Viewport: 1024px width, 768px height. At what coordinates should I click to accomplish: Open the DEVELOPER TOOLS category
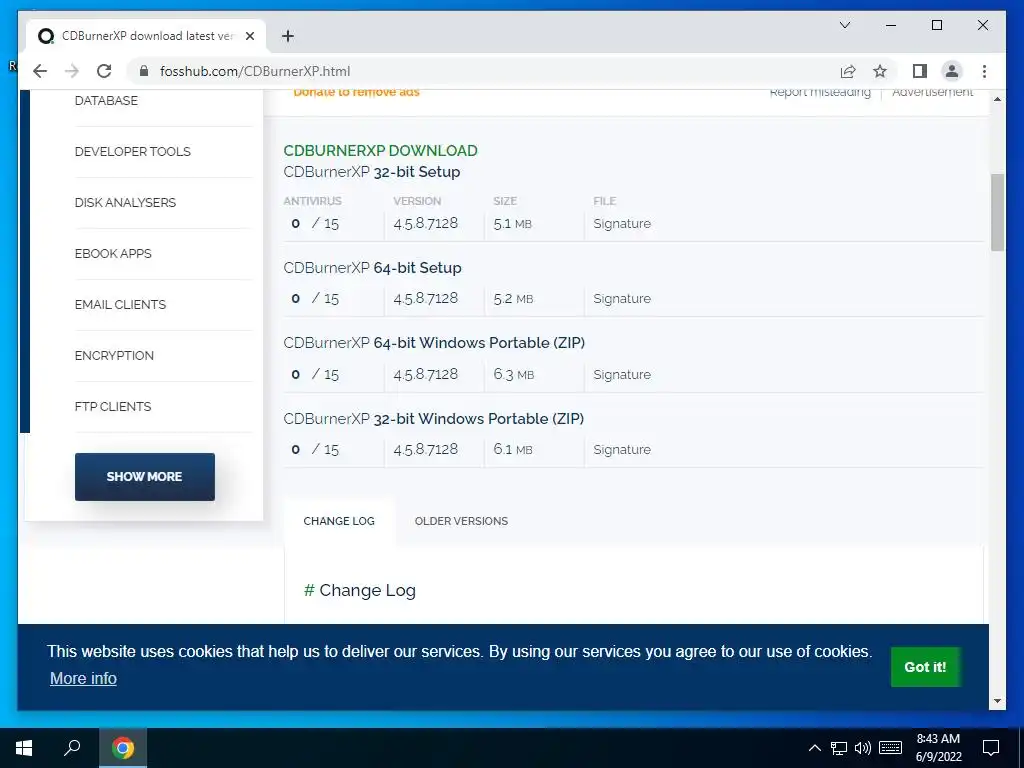coord(133,152)
